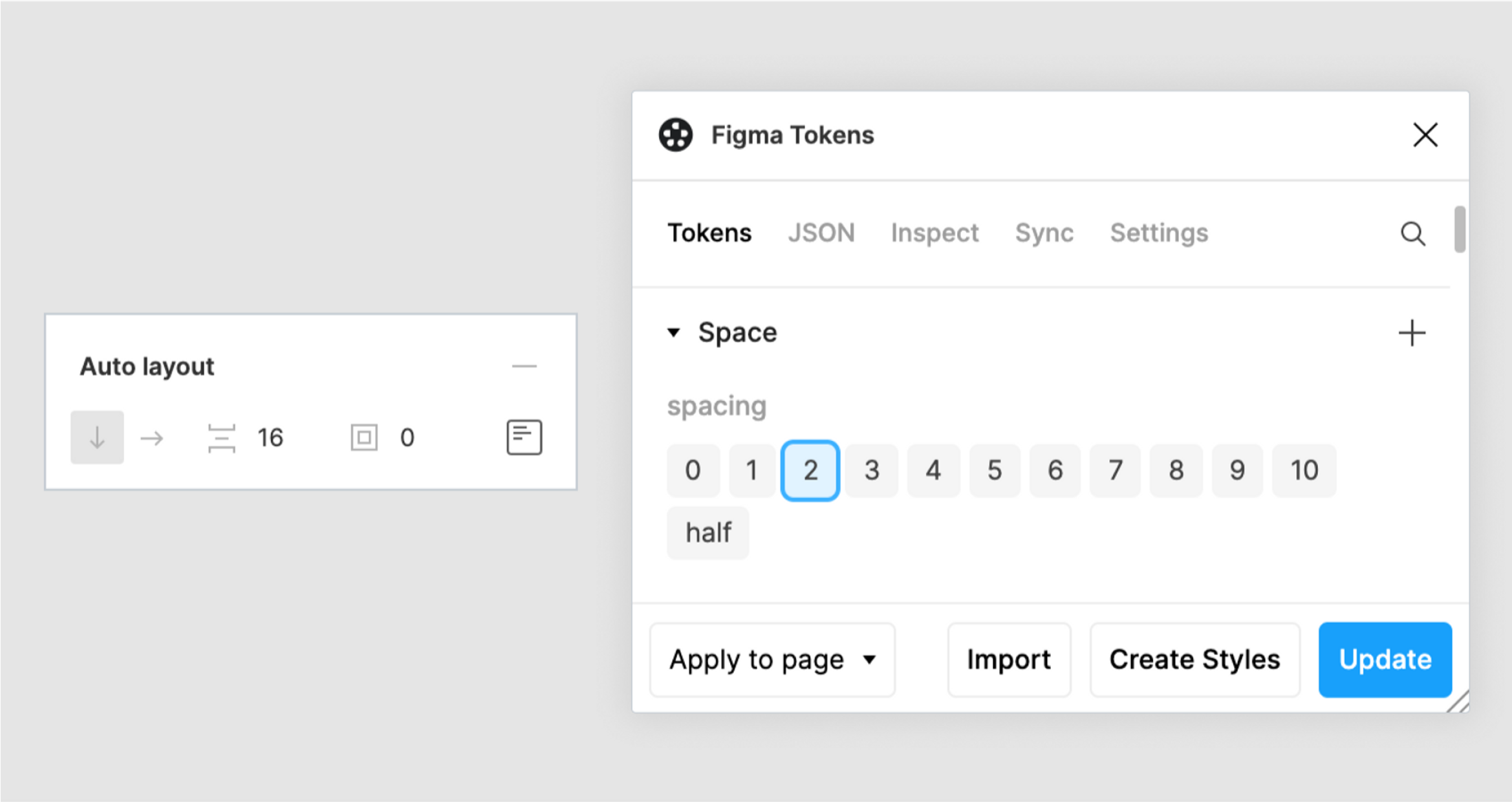The height and width of the screenshot is (802, 1512).
Task: Open alignment and padding options icon
Action: click(524, 437)
